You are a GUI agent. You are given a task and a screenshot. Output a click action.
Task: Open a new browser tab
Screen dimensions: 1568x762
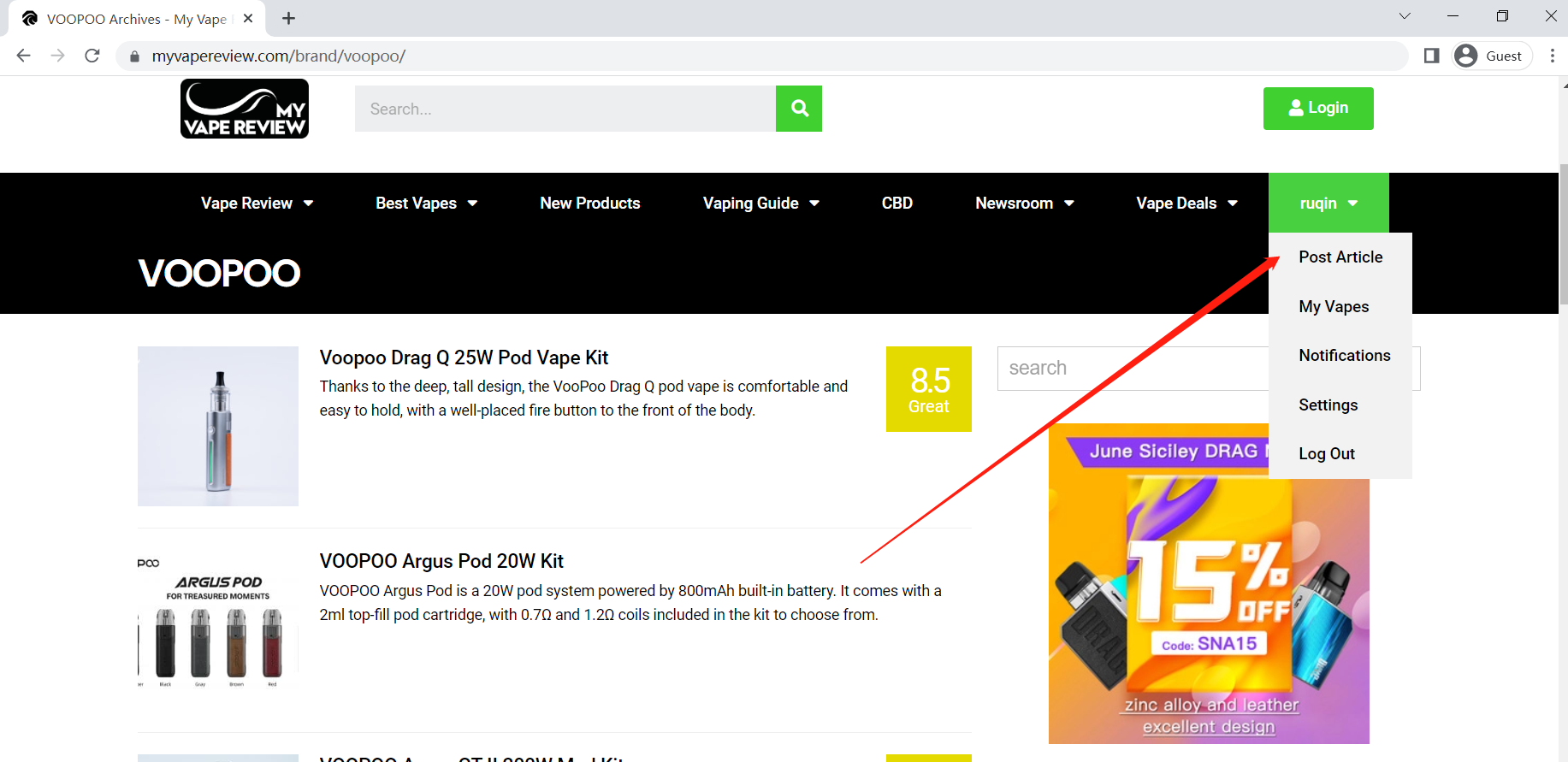(288, 18)
